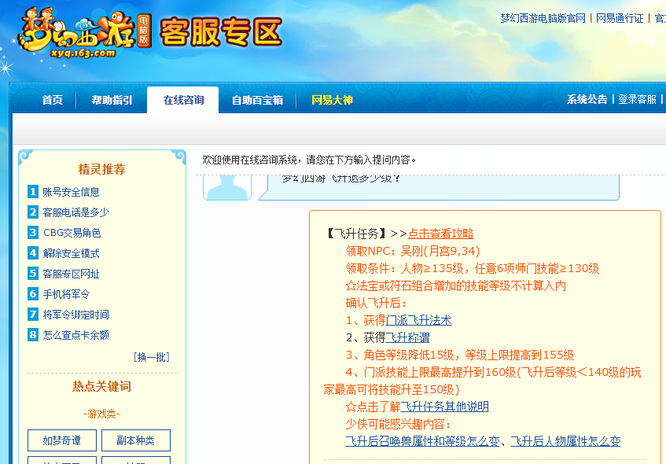Open 账号安全信息 recommendation
This screenshot has height=464, width=666.
[71, 192]
